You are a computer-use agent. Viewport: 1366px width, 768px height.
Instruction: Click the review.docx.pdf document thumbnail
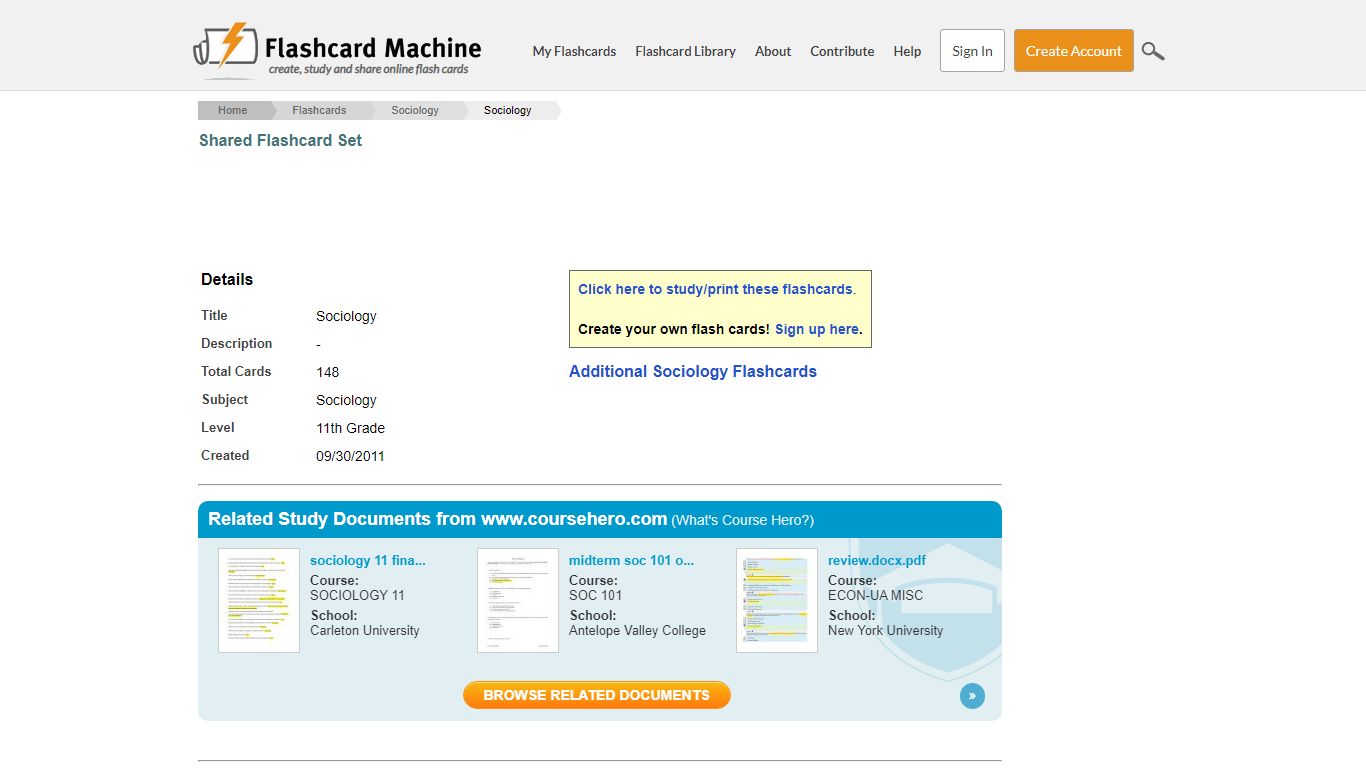click(777, 600)
